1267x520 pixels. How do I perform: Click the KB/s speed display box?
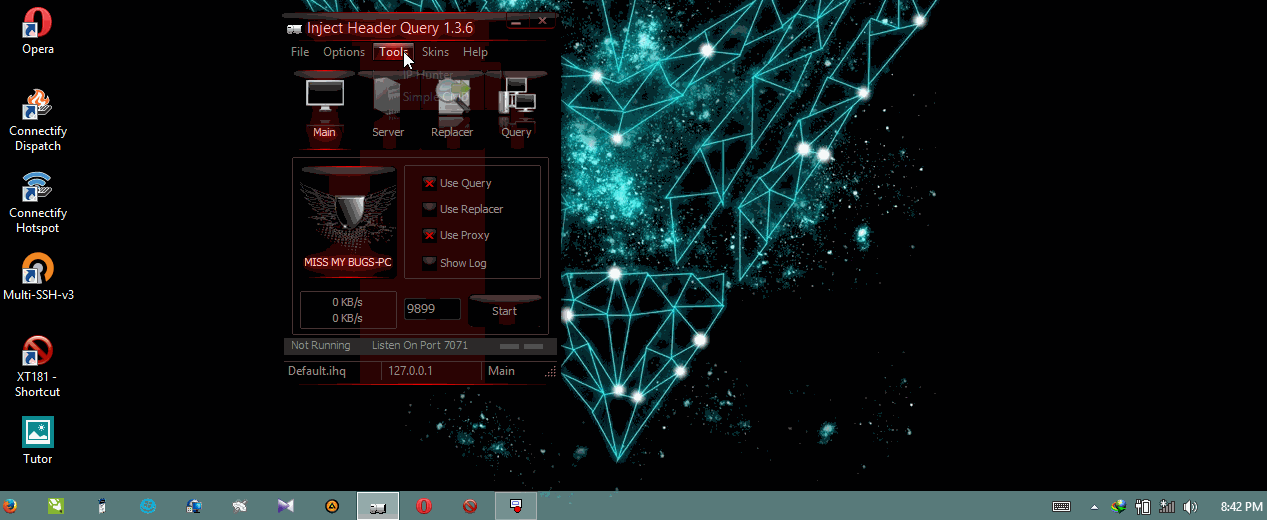[x=348, y=310]
